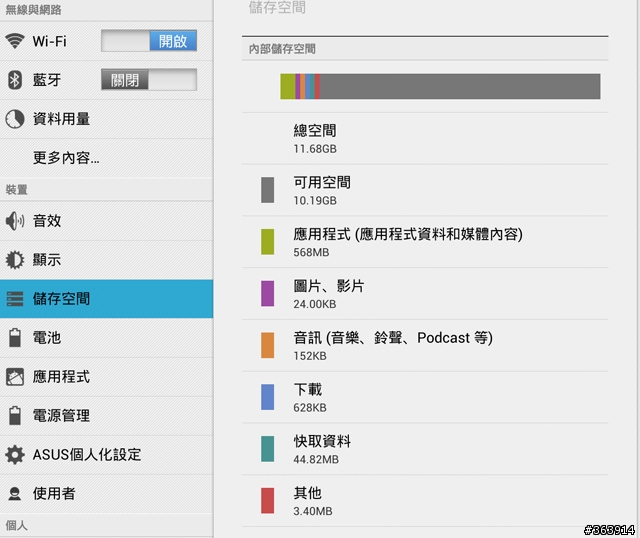The image size is (640, 538).
Task: Open 資料用量 data usage icon
Action: point(15,119)
